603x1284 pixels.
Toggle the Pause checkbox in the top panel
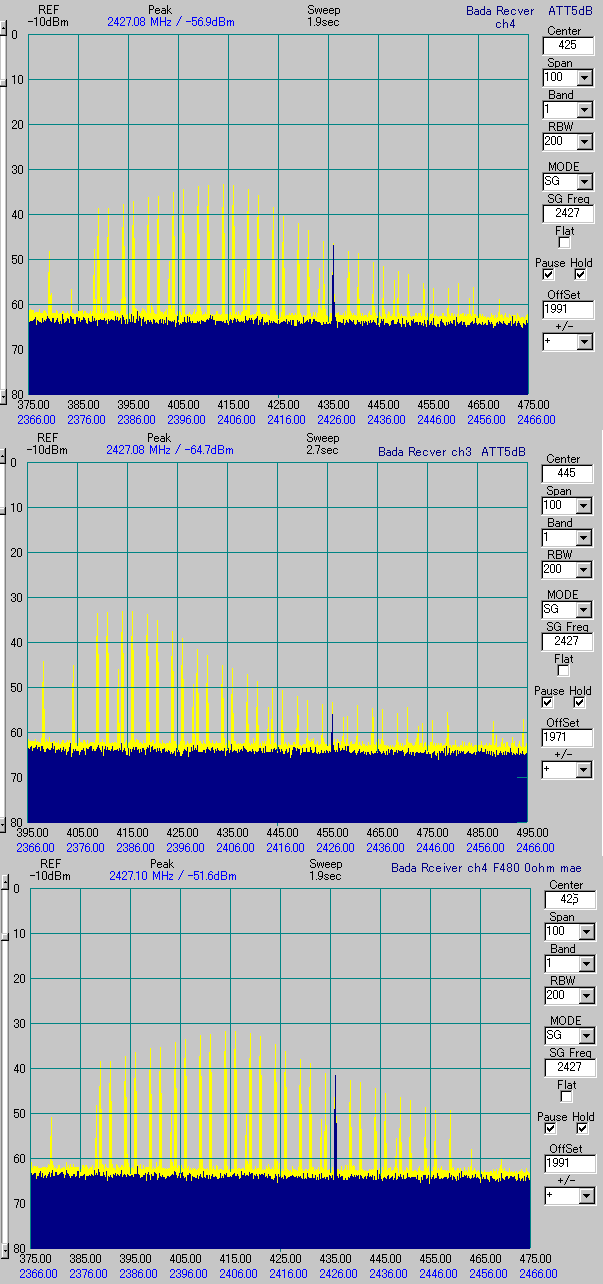(x=548, y=274)
